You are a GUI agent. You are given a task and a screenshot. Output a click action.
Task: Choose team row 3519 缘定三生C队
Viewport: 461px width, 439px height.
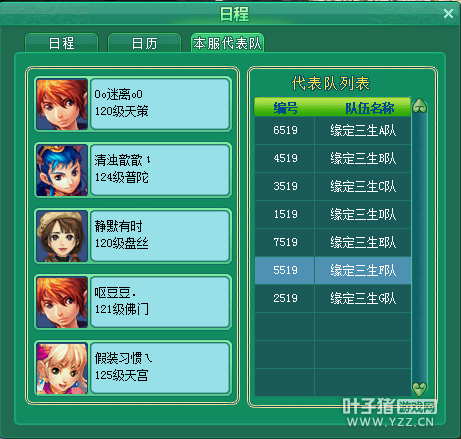[x=333, y=186]
